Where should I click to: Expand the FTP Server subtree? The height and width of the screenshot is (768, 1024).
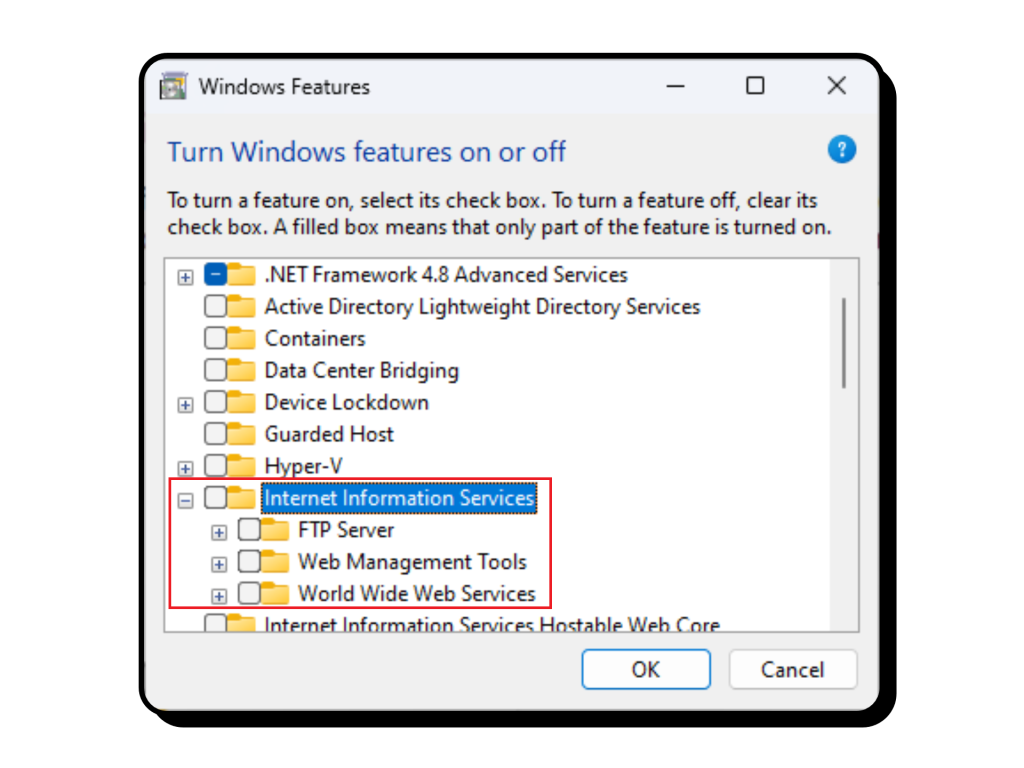219,532
